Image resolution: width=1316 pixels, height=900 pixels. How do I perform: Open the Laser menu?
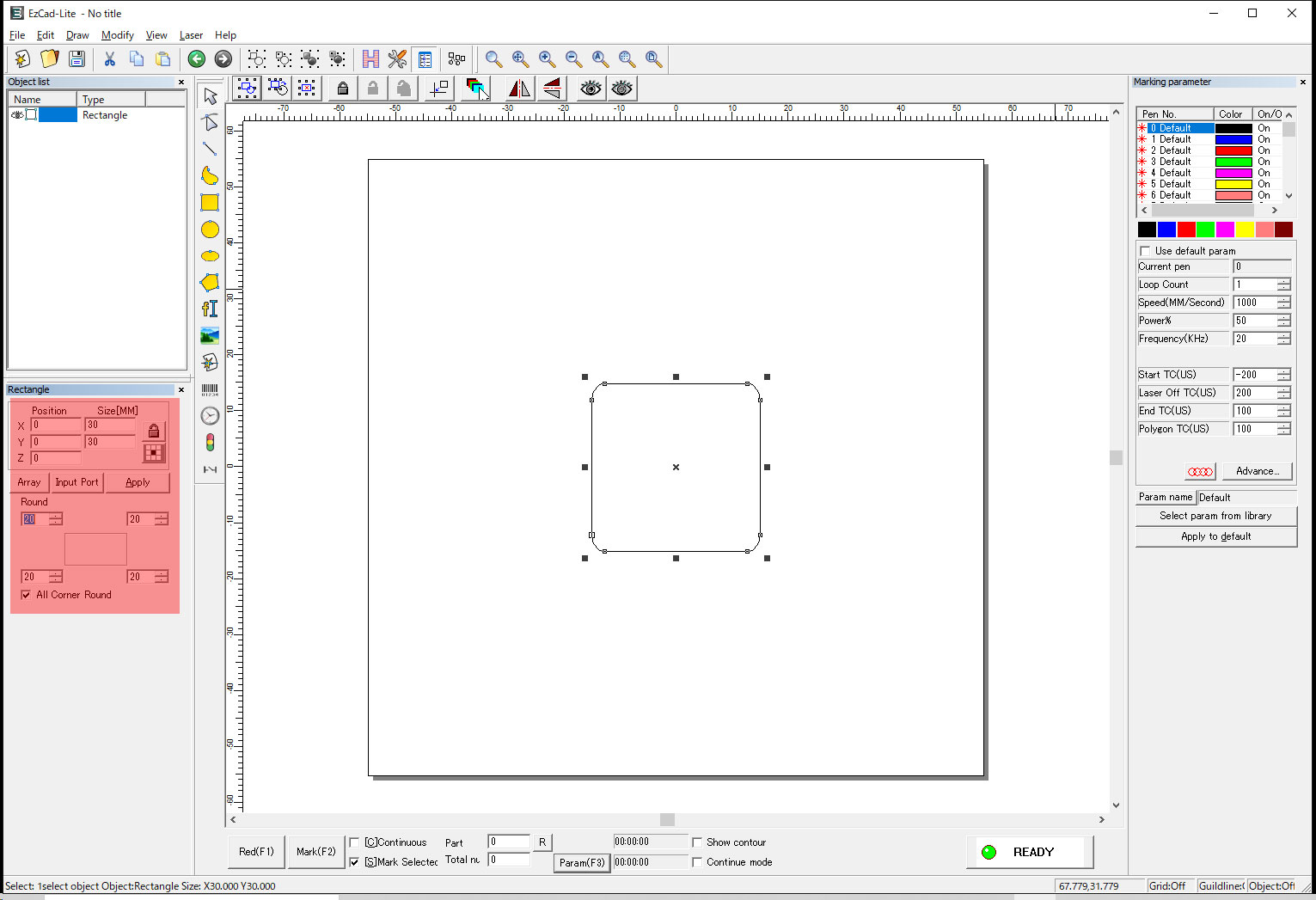(x=191, y=35)
